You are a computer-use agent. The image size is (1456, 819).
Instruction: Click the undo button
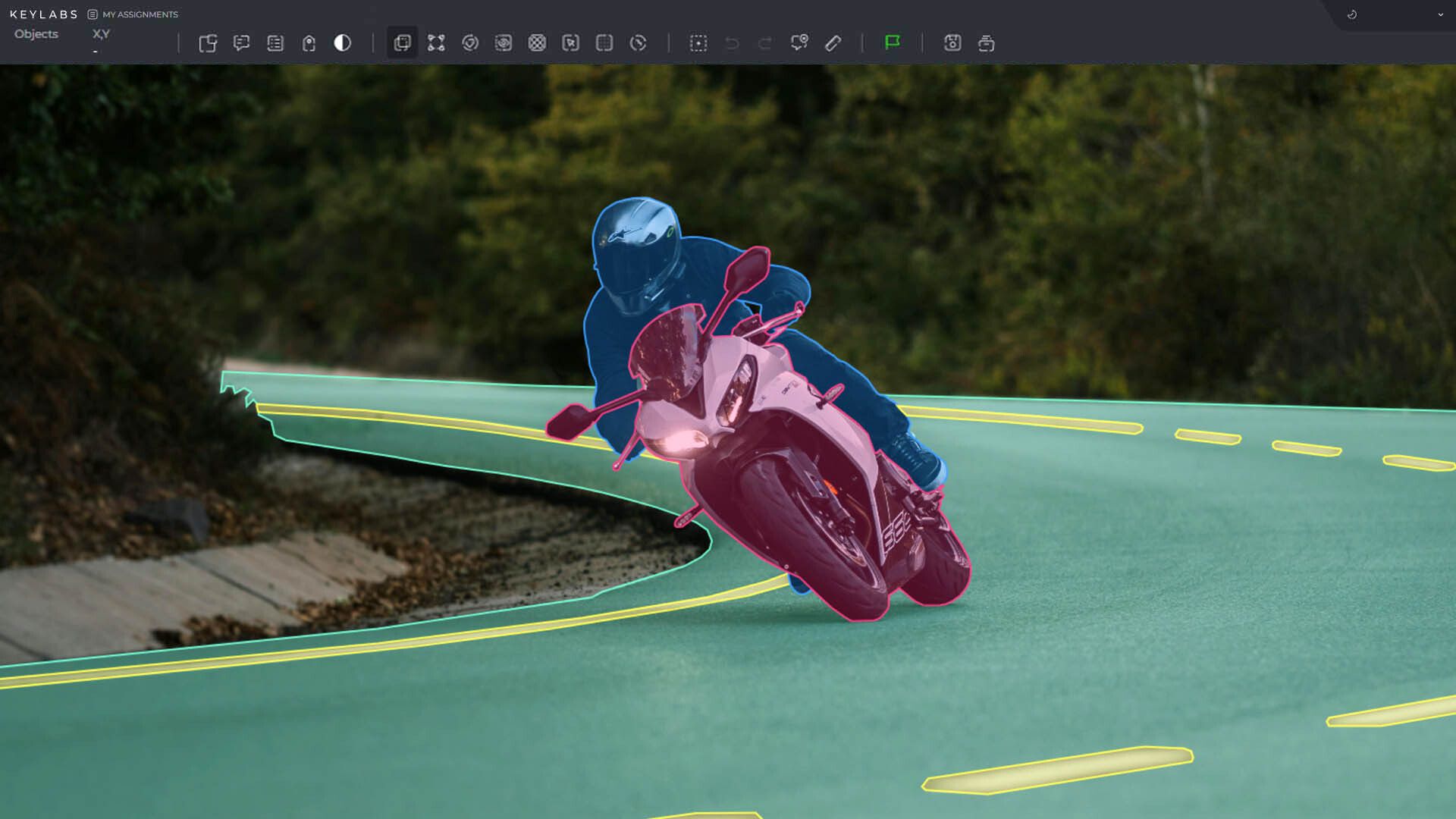[x=731, y=43]
